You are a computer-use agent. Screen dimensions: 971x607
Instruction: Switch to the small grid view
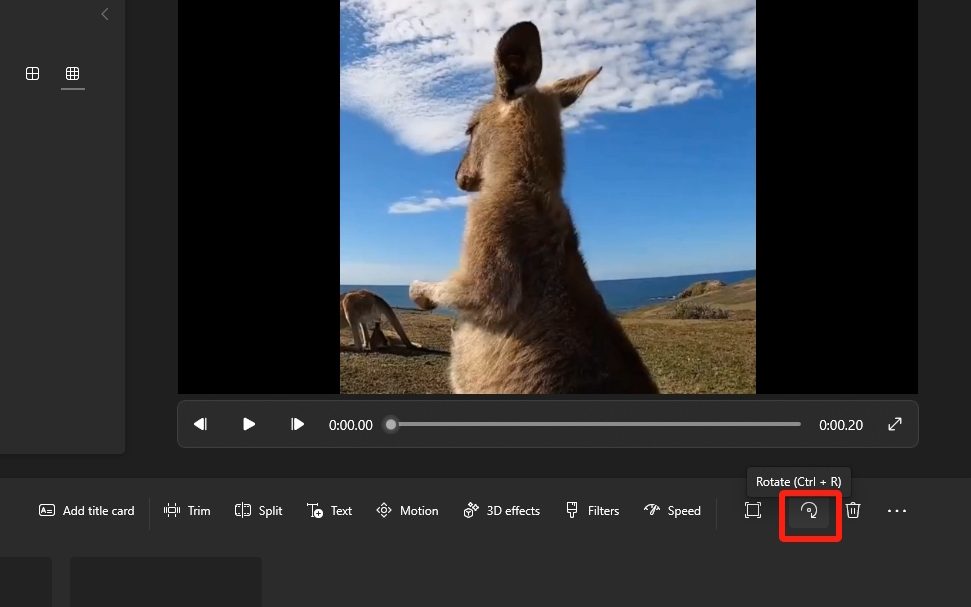tap(33, 73)
